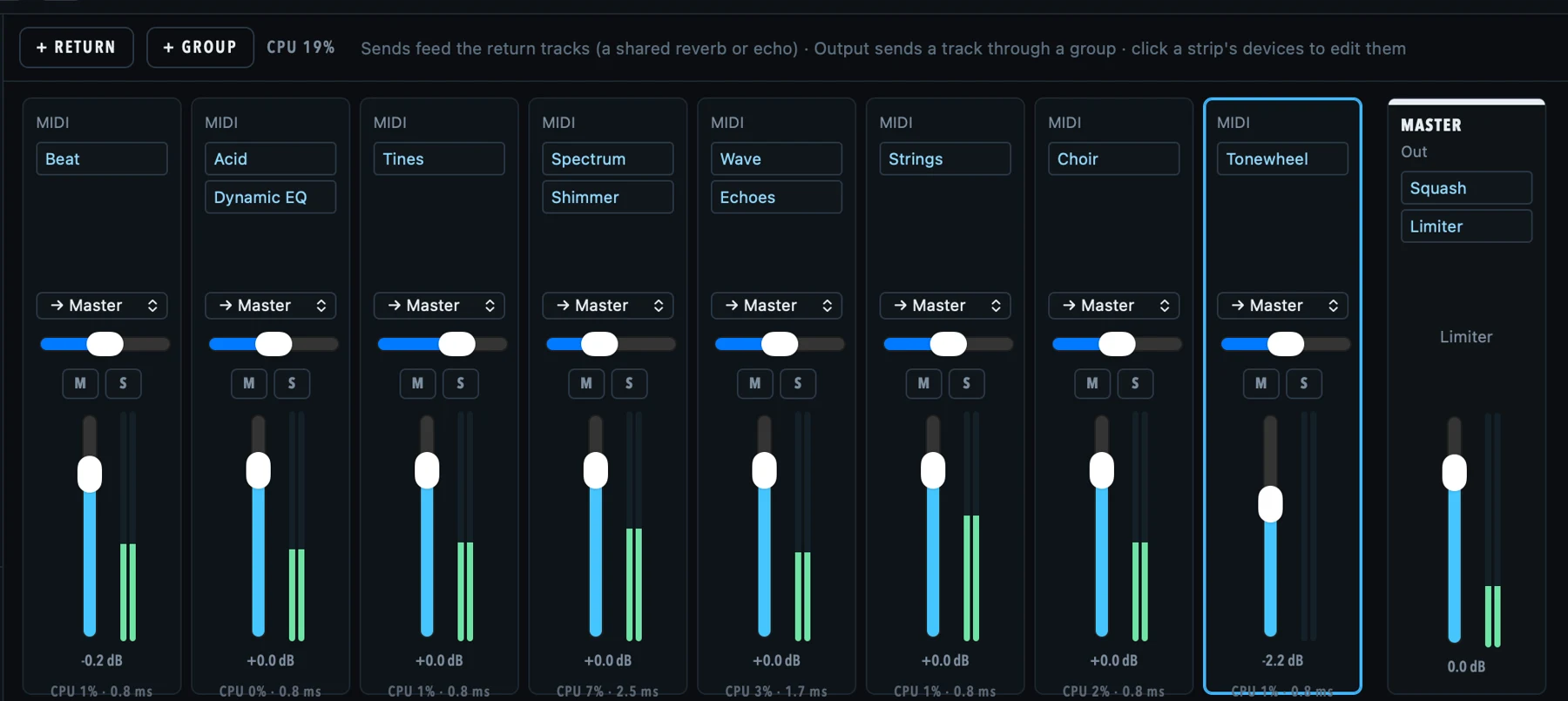Open the Wave track output dropdown

coord(776,306)
